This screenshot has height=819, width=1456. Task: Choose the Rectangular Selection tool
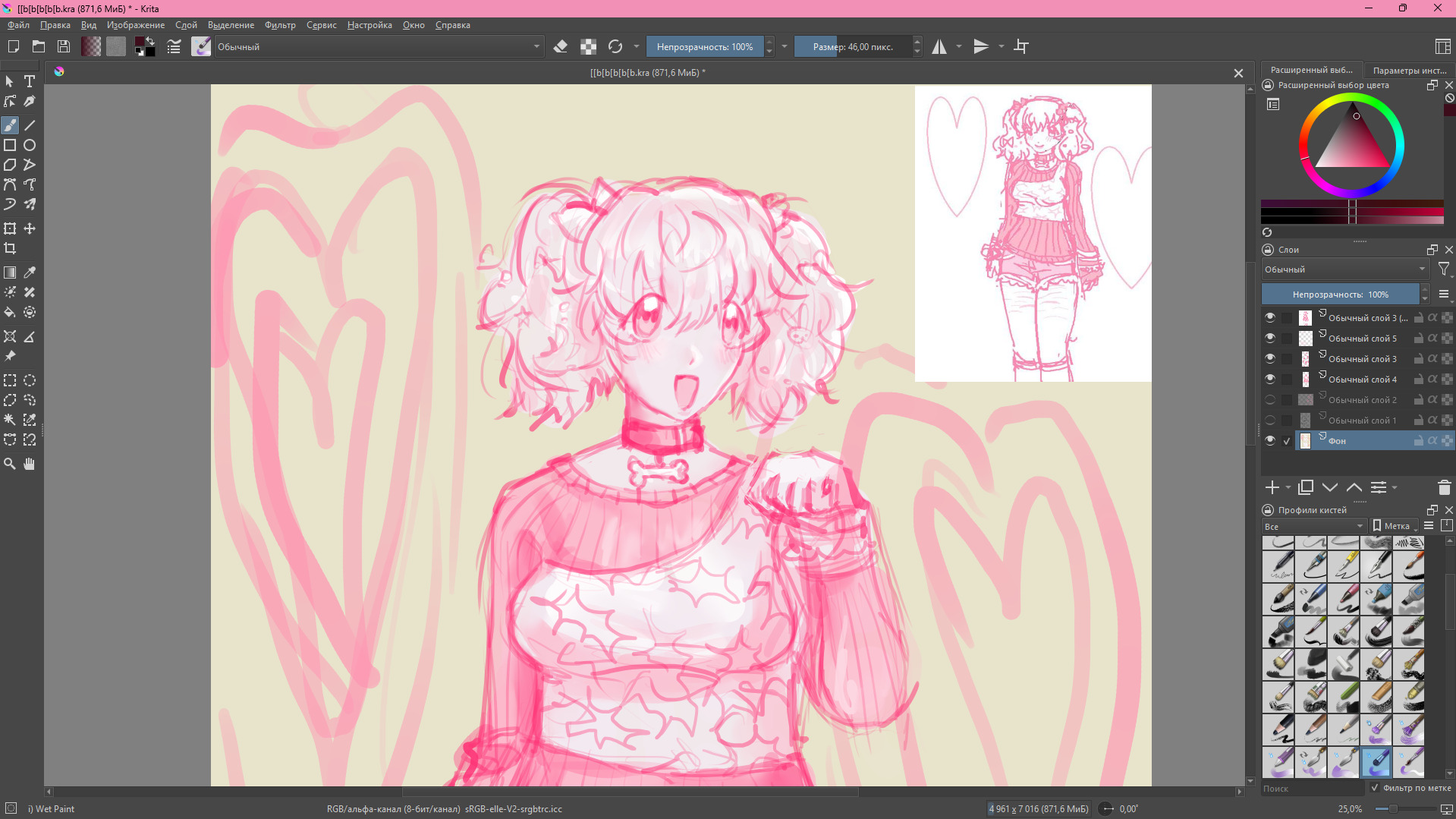[10, 380]
